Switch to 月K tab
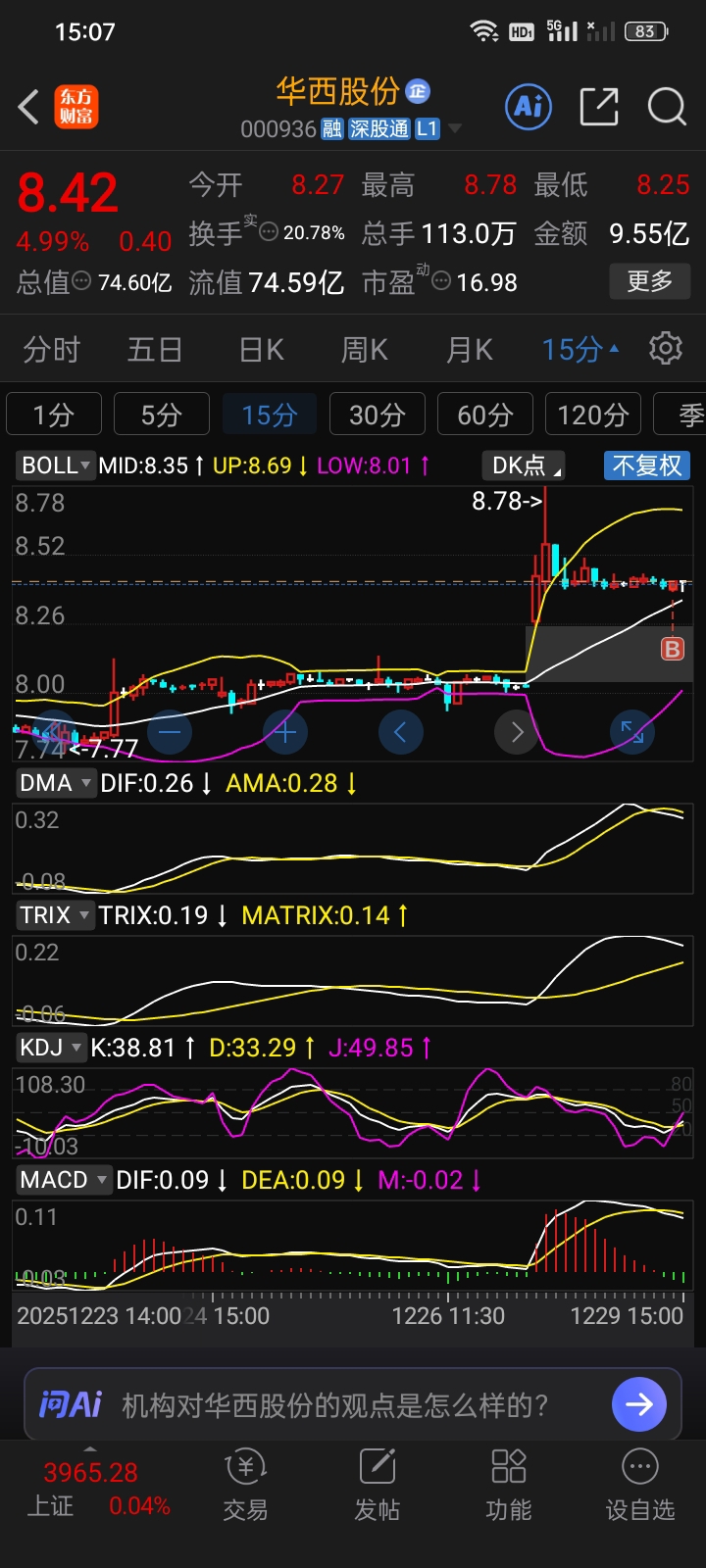Screen dimensions: 706x1568 469,349
